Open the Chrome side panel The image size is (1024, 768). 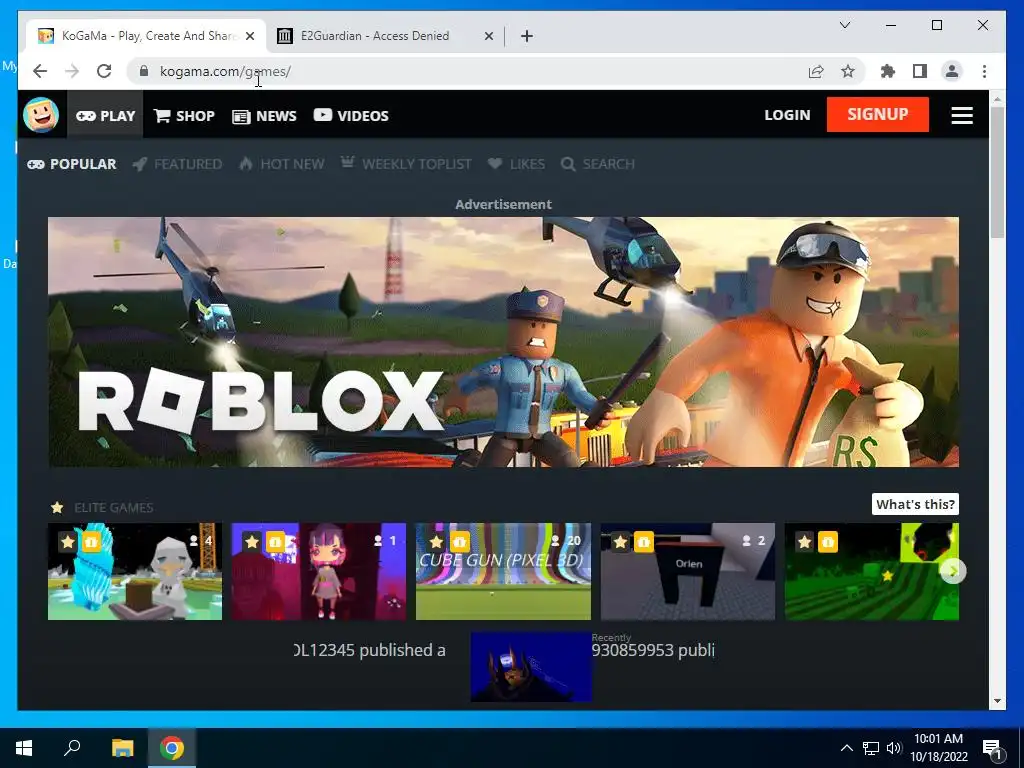[920, 71]
